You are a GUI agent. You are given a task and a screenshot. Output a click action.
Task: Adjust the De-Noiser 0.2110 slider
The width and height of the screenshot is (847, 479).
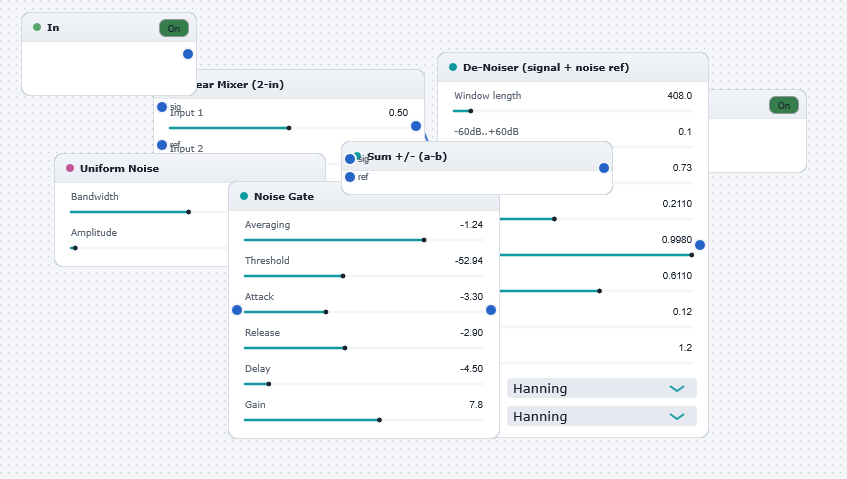596,219
